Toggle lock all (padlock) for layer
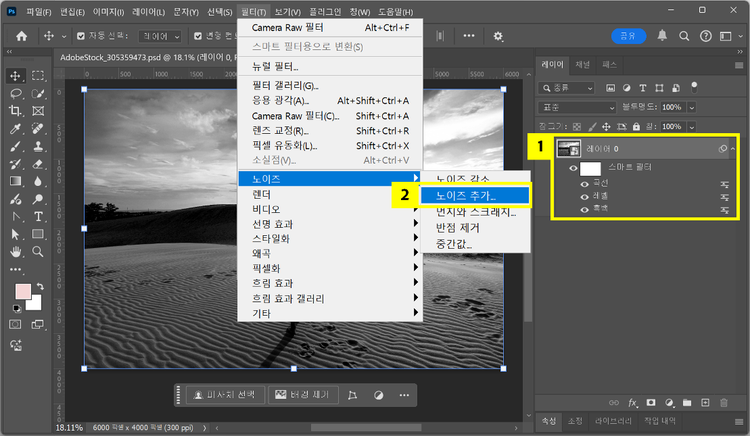The width and height of the screenshot is (750, 436). click(x=636, y=127)
